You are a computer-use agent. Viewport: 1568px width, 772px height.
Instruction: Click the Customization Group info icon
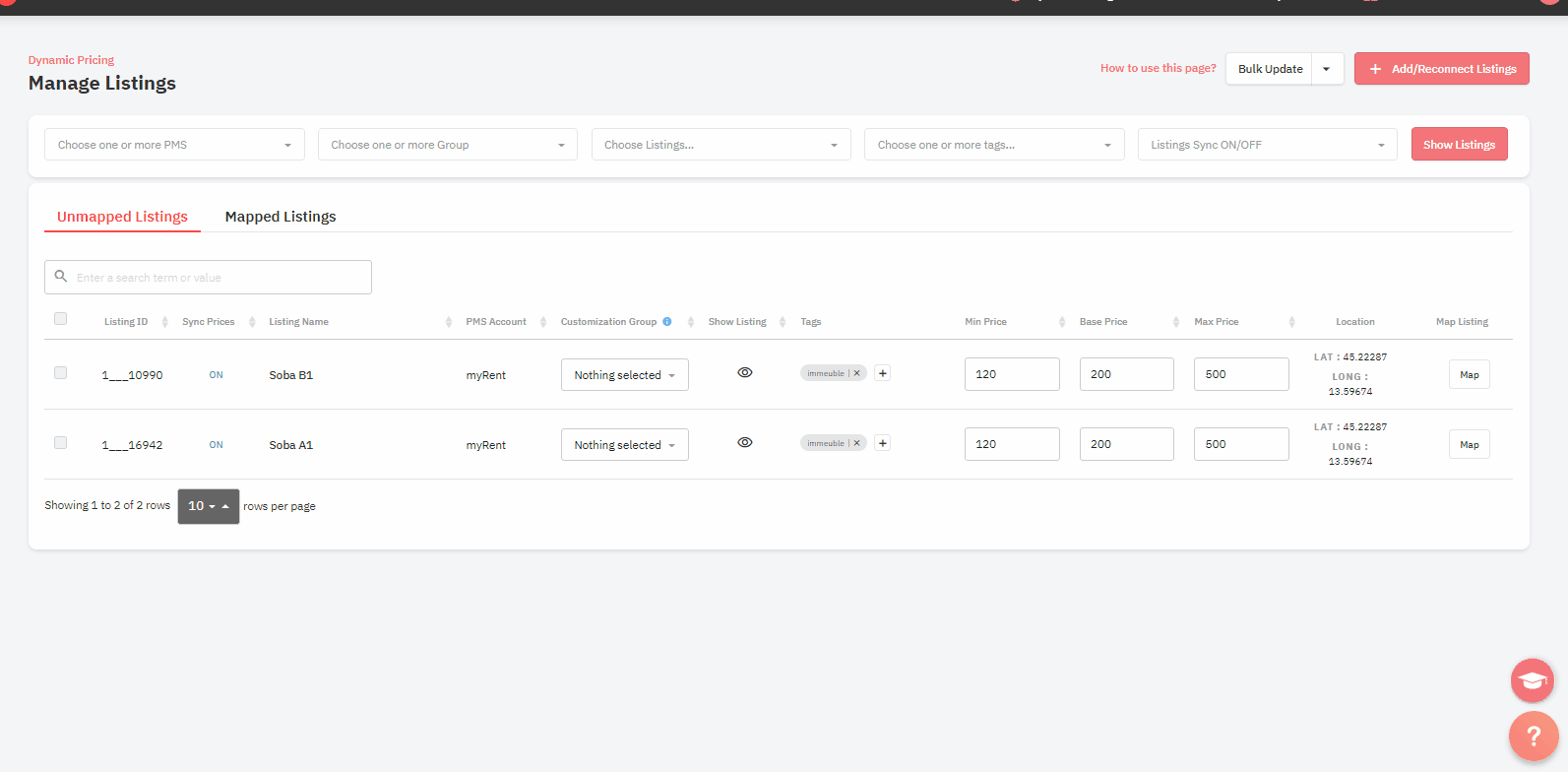pyautogui.click(x=667, y=322)
